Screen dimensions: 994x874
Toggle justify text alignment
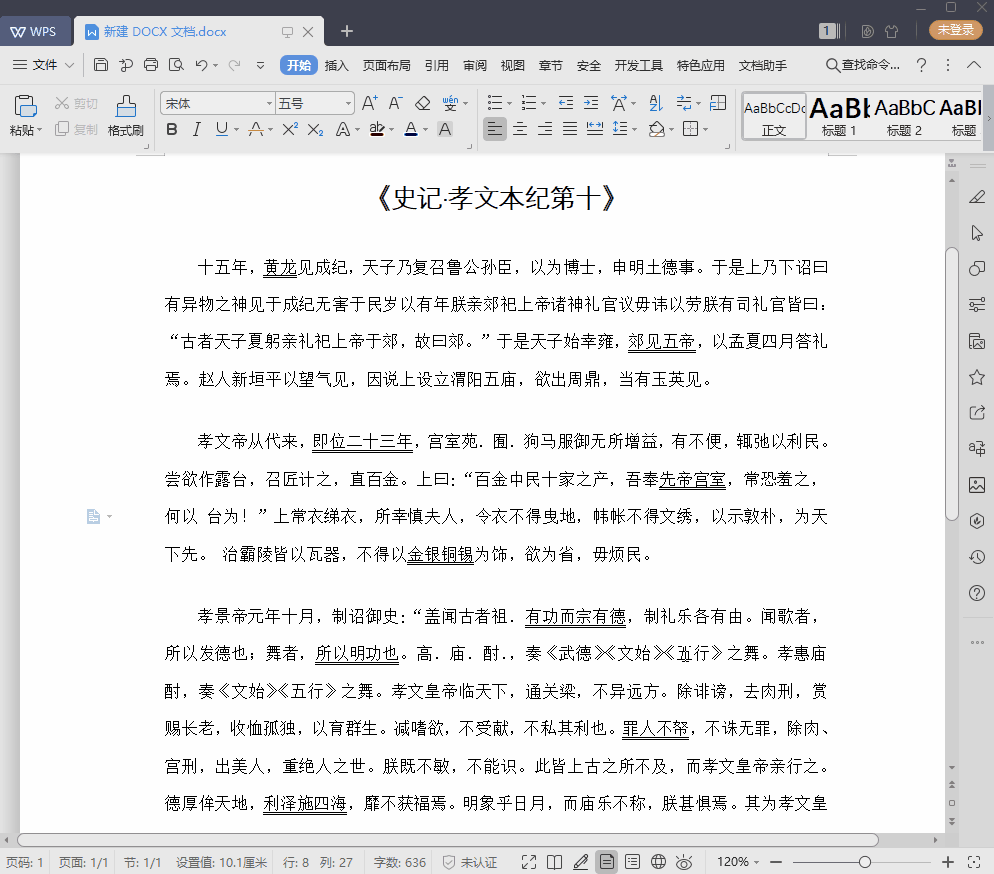(570, 129)
